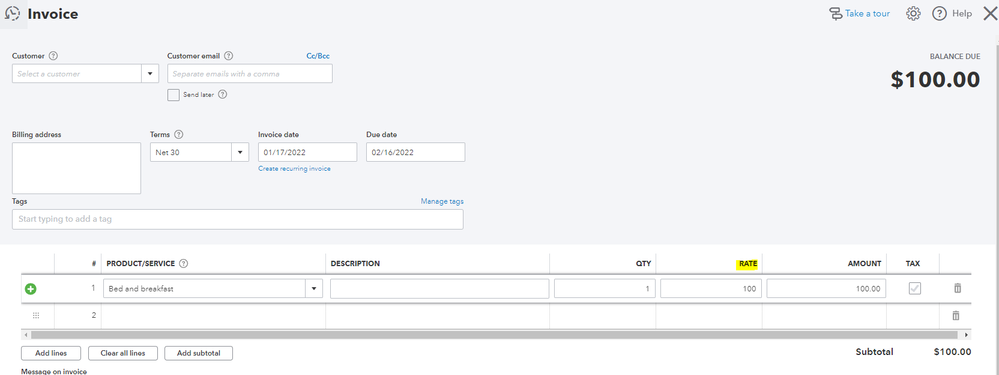Open the Customer dropdown arrow
This screenshot has width=999, height=375.
click(x=150, y=74)
